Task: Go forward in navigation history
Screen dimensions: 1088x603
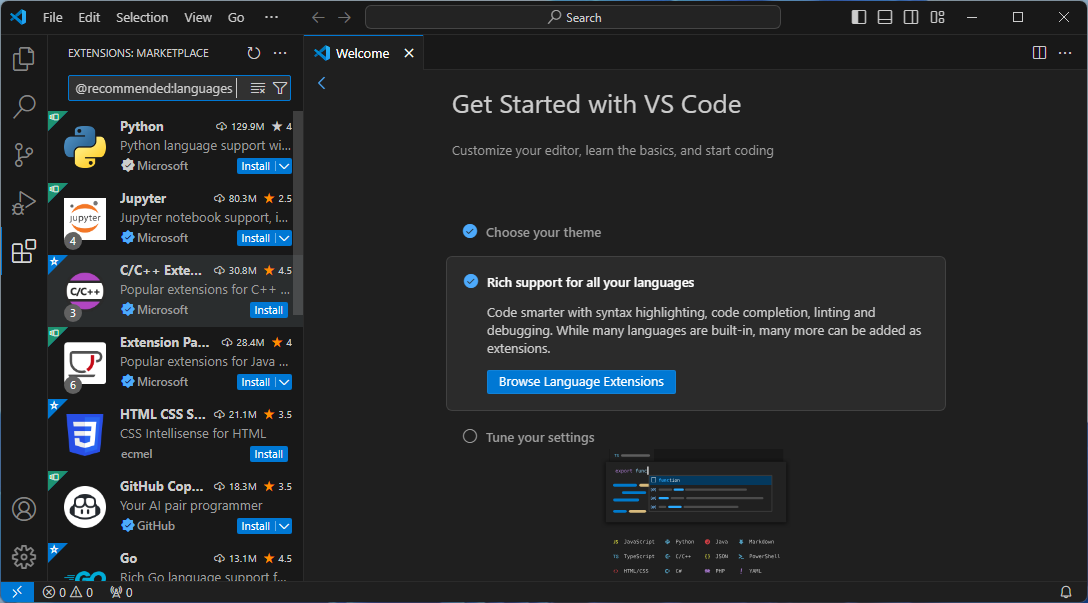Action: (344, 17)
